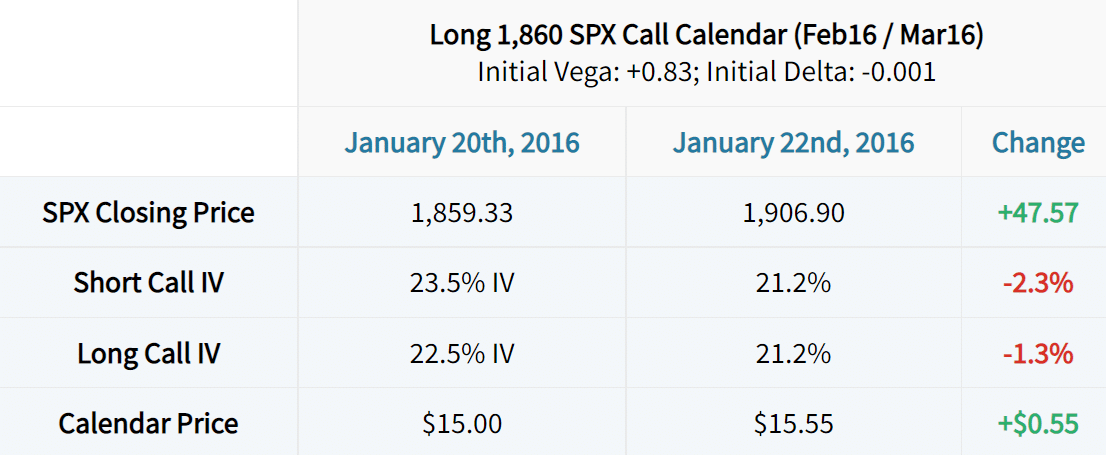Click the Change column header
This screenshot has width=1106, height=455.
pyautogui.click(x=1038, y=143)
